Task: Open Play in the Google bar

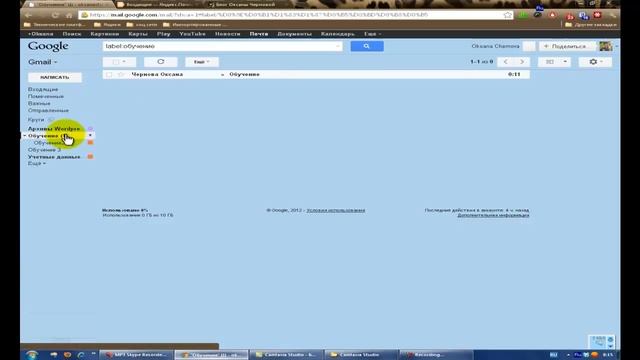Action: (x=163, y=34)
